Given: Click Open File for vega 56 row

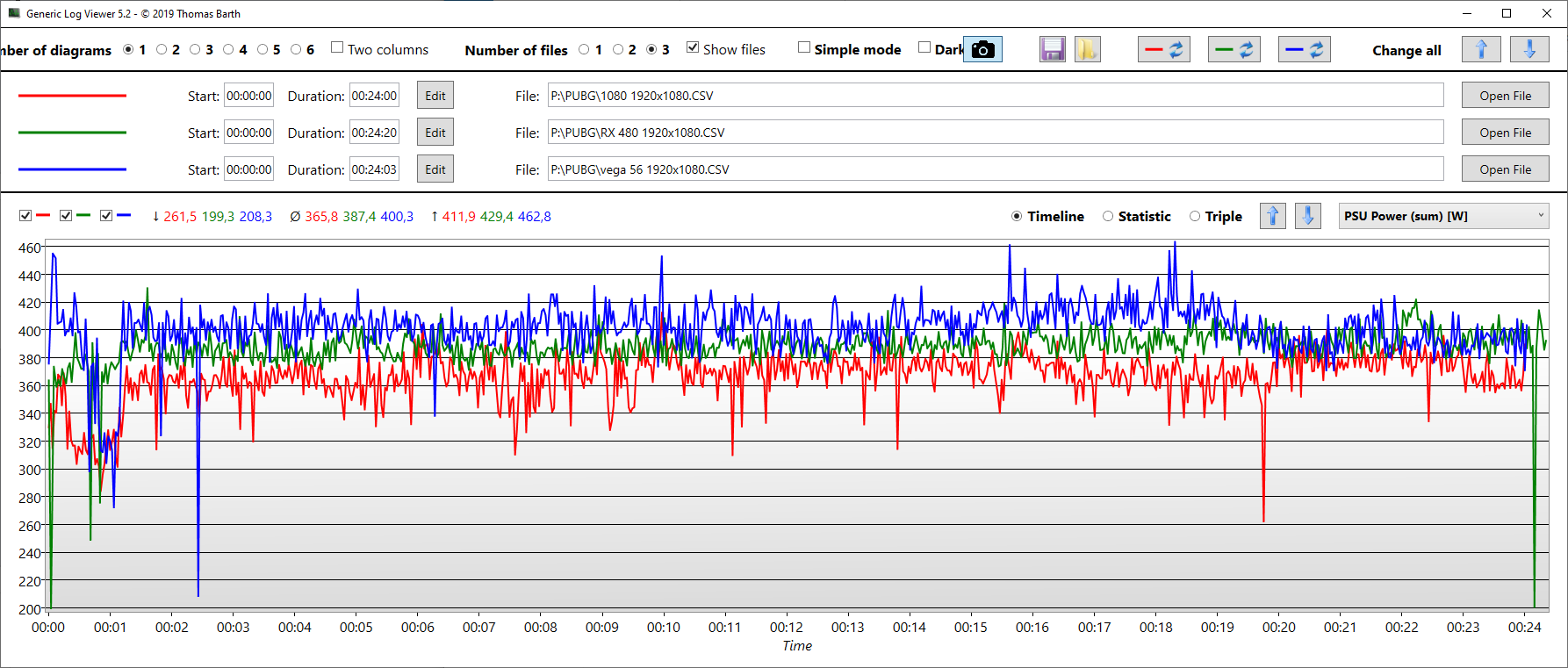Looking at the screenshot, I should 1505,169.
